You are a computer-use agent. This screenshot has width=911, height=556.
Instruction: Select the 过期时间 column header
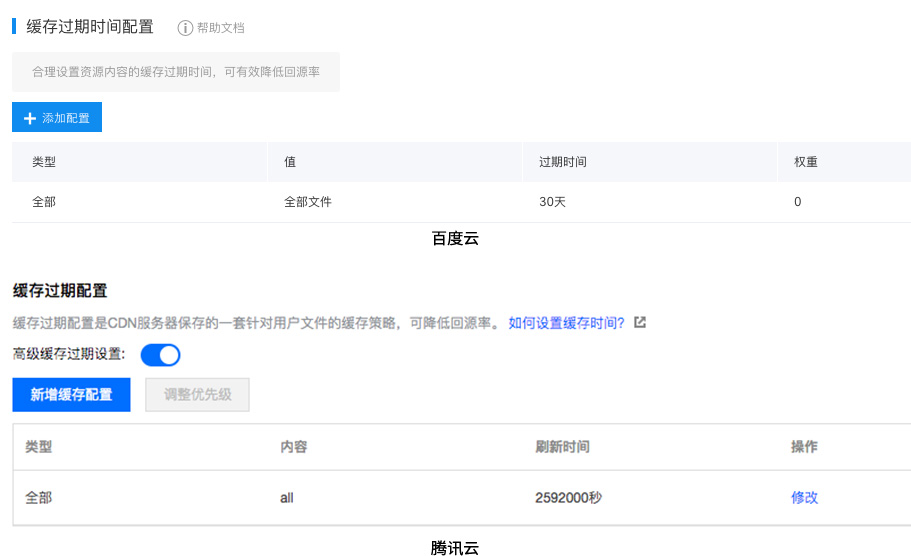point(562,162)
